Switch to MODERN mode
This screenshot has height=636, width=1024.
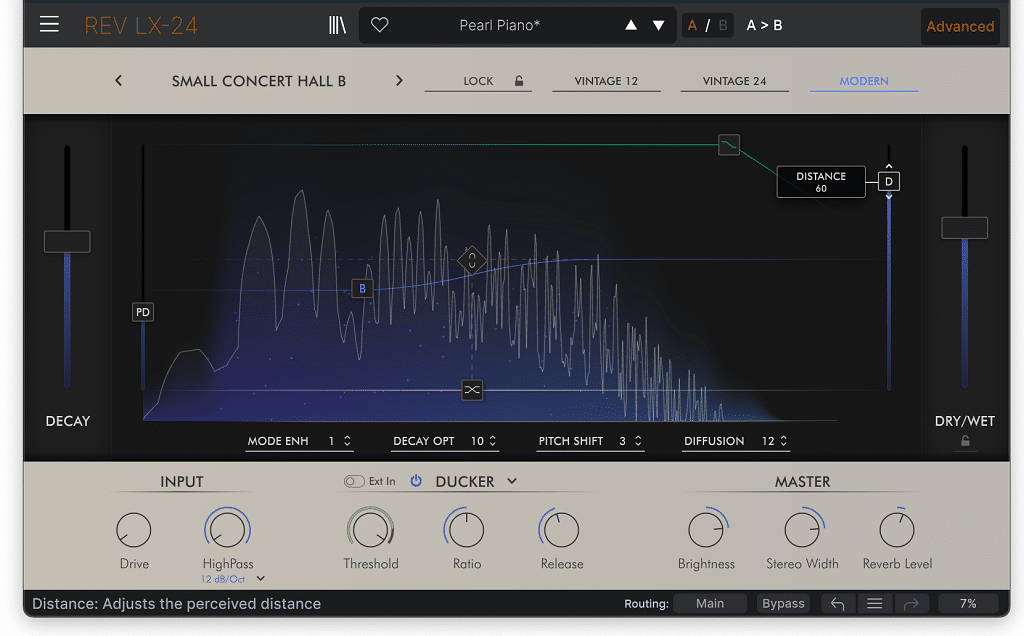pyautogui.click(x=864, y=81)
